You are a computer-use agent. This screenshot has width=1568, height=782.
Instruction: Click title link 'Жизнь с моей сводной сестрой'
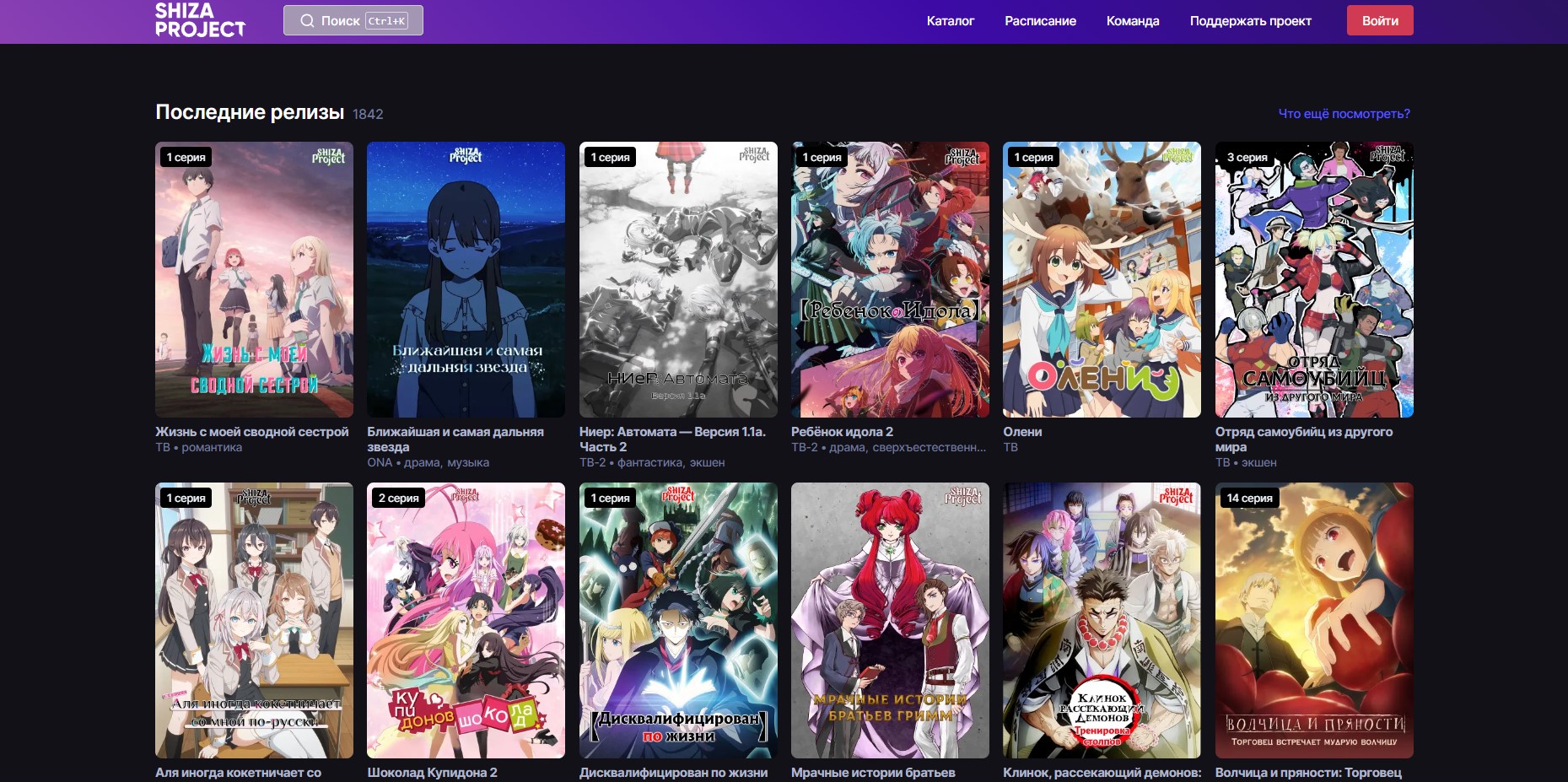pyautogui.click(x=251, y=432)
